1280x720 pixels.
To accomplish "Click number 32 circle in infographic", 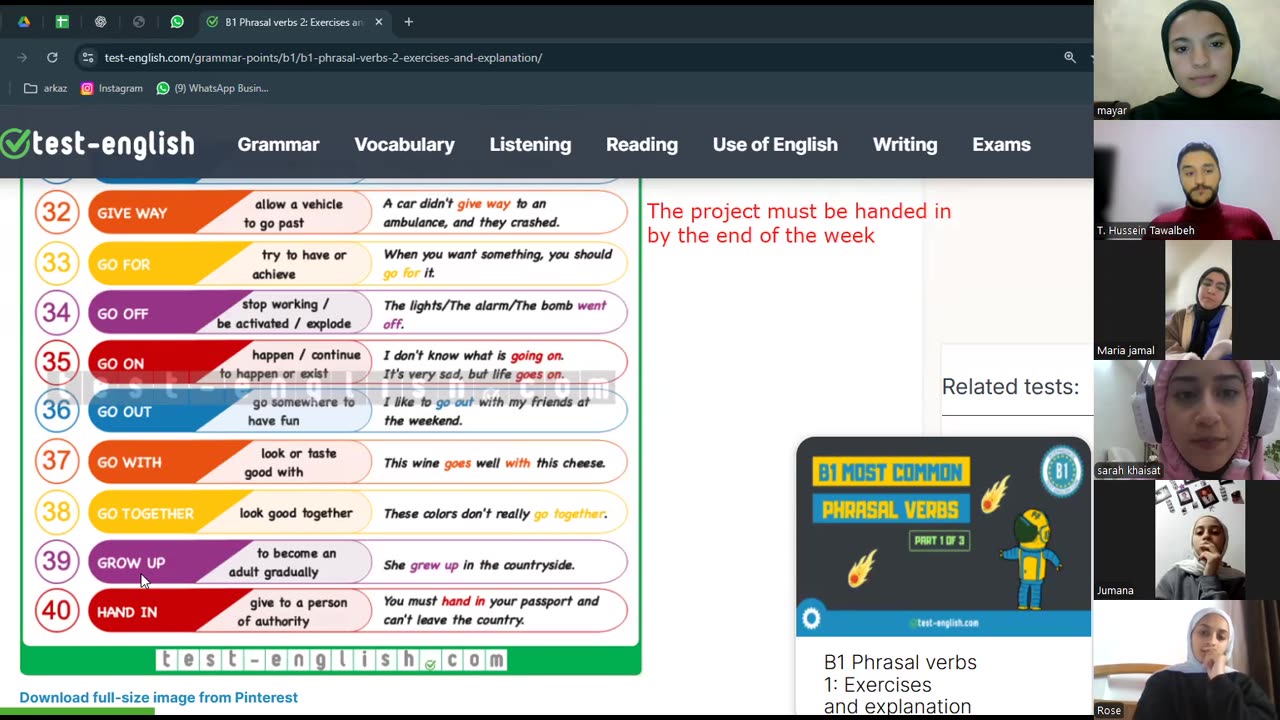I will pyautogui.click(x=57, y=213).
